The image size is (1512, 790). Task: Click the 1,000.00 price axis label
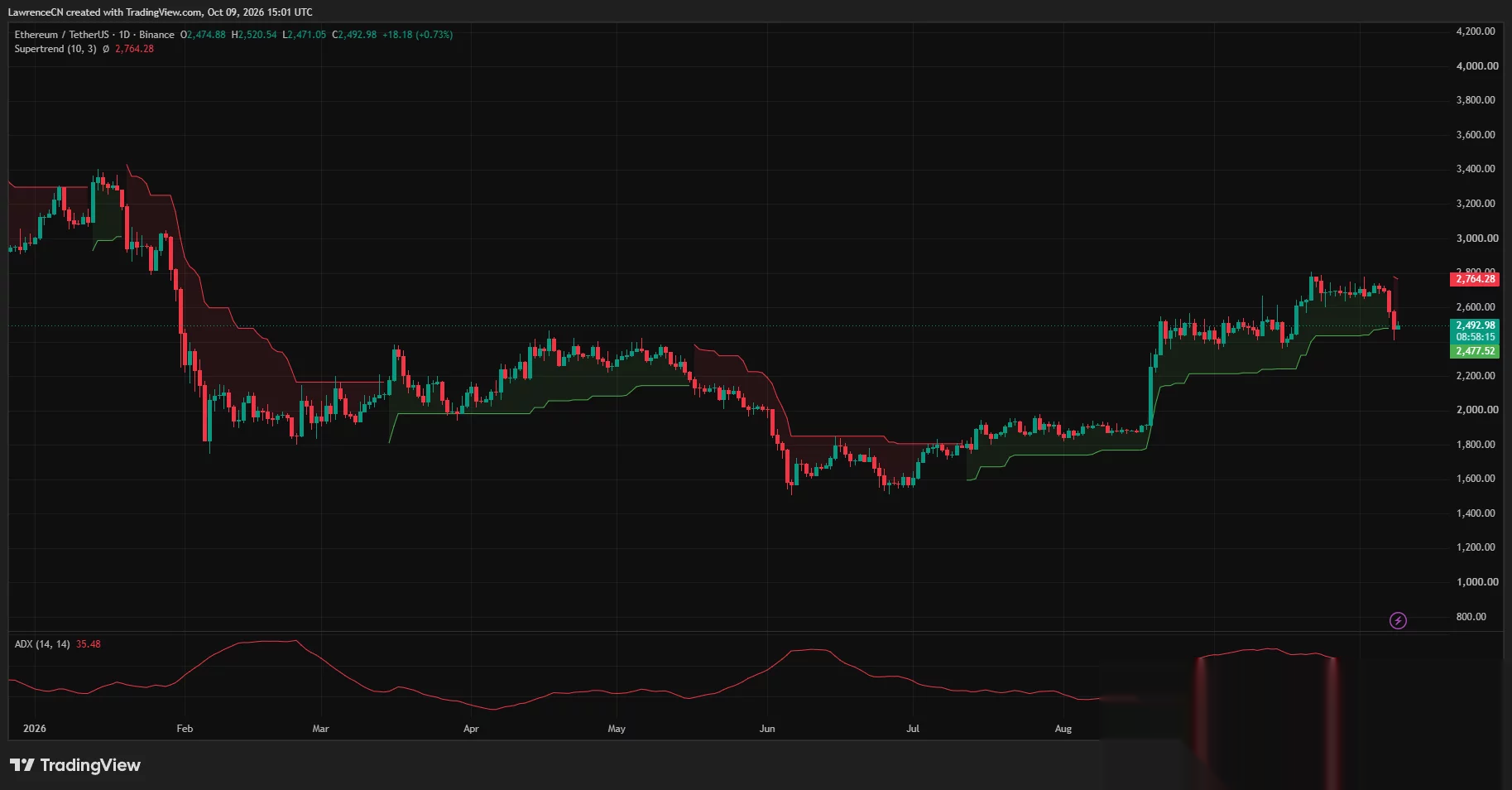point(1477,582)
